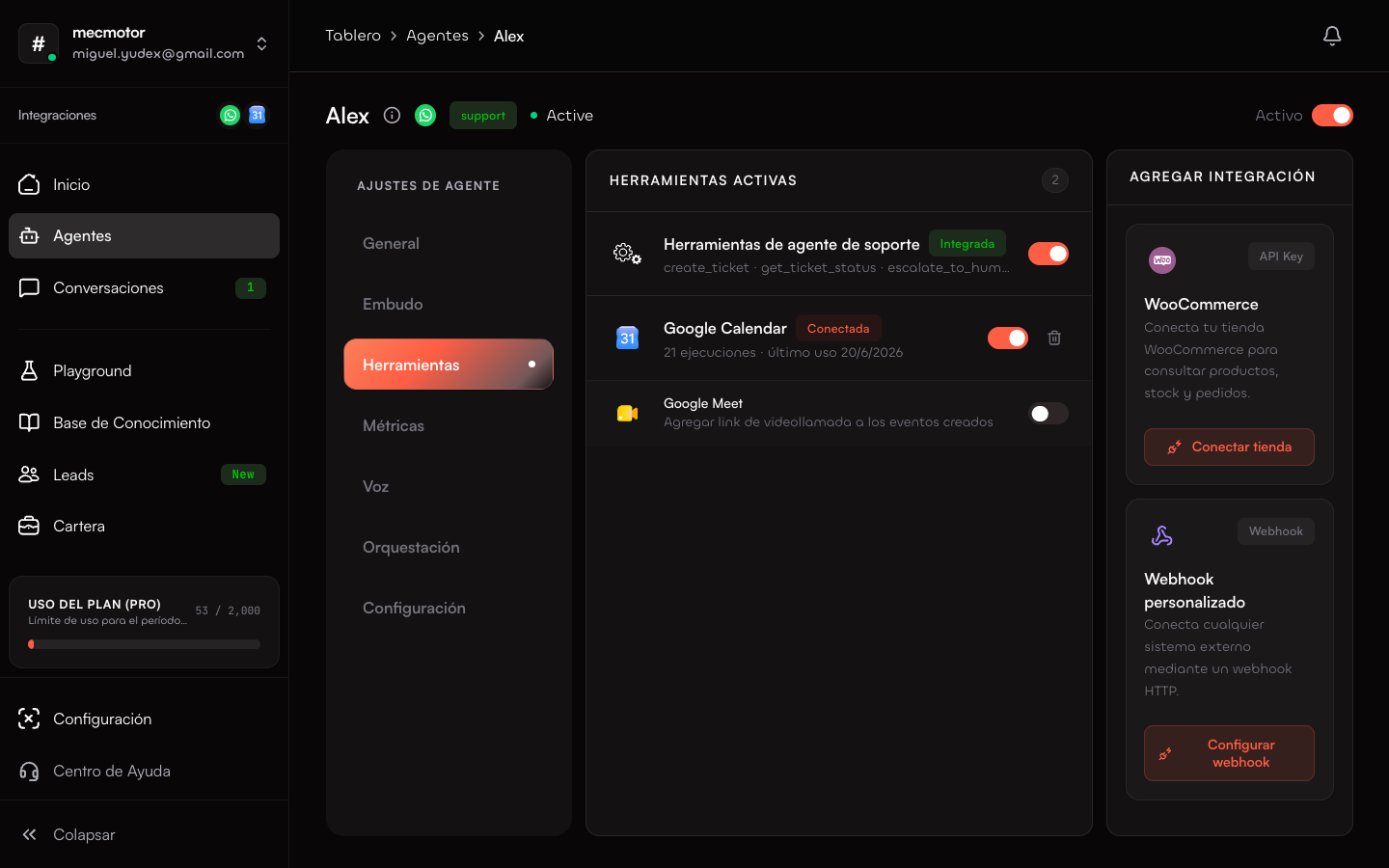This screenshot has height=868, width=1389.
Task: Click the Google Meet icon
Action: (x=627, y=414)
